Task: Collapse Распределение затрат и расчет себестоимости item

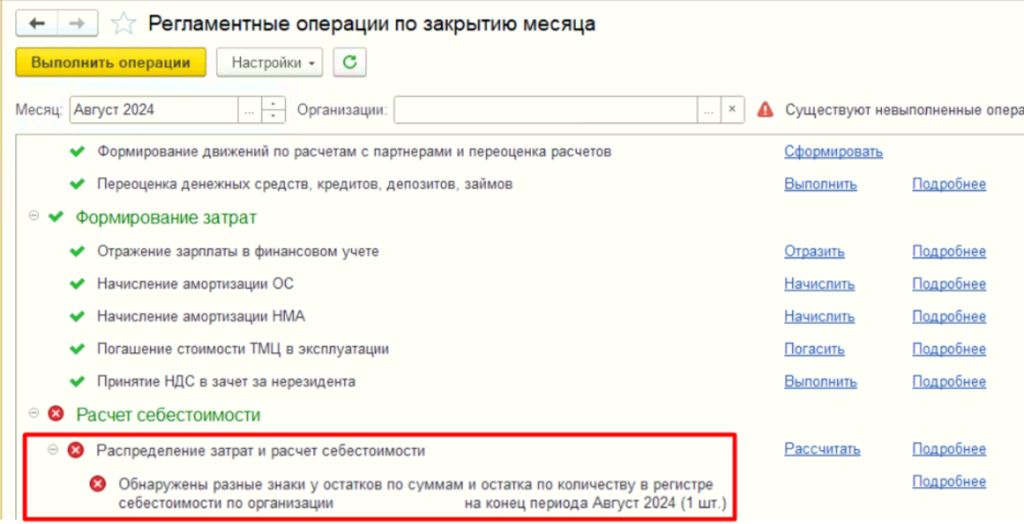Action: pos(53,450)
